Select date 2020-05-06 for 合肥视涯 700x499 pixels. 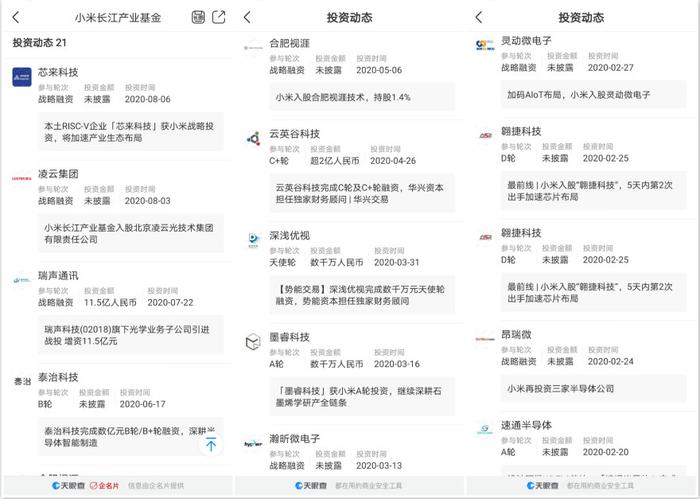coord(379,70)
